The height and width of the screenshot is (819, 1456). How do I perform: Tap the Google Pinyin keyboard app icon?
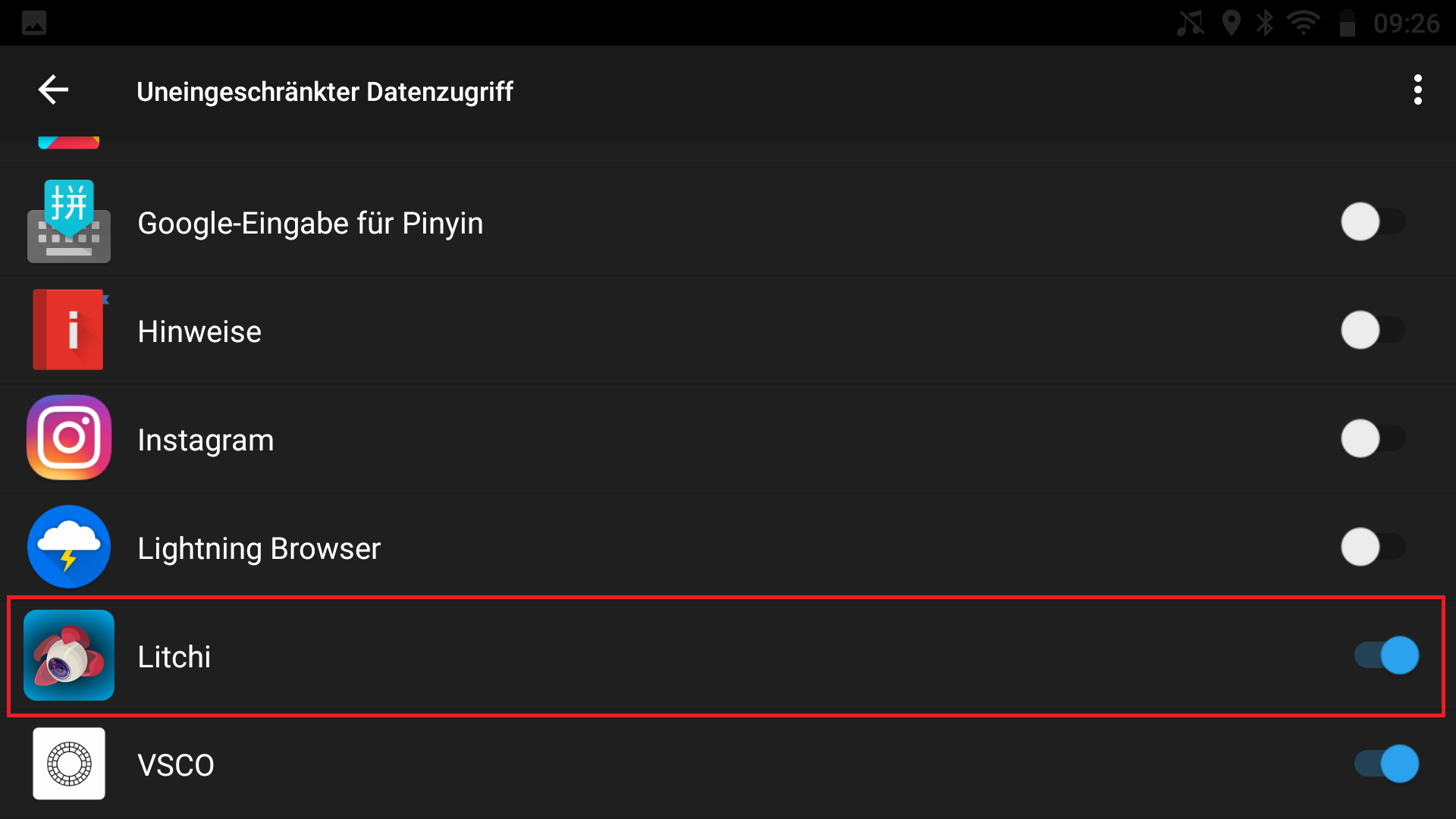click(69, 221)
